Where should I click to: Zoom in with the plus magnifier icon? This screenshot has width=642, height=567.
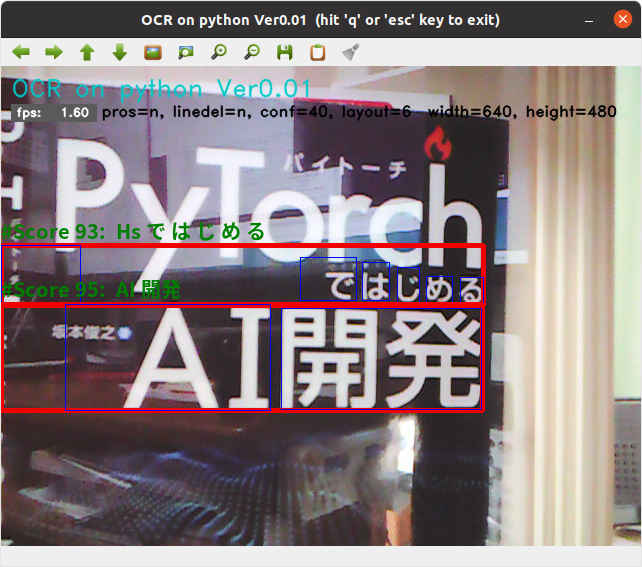pos(219,52)
